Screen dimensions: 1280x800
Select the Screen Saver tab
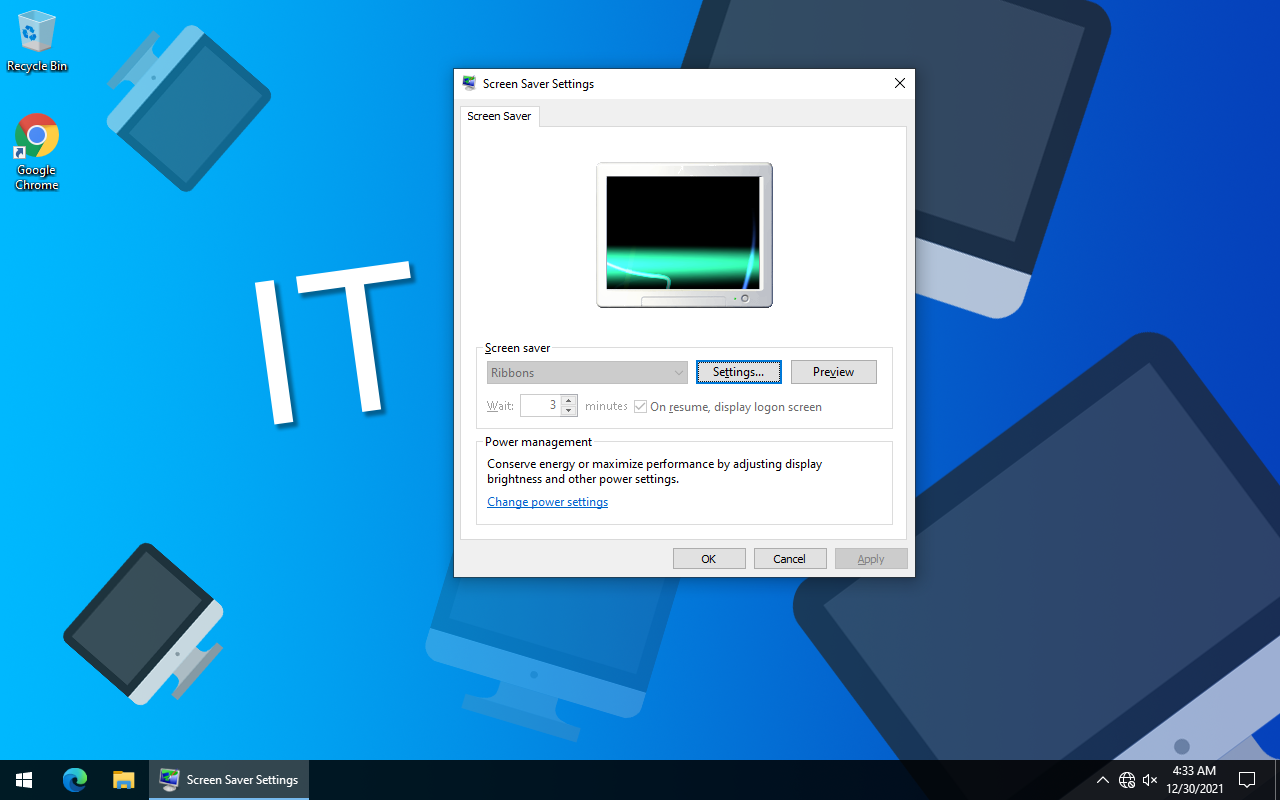click(x=499, y=116)
